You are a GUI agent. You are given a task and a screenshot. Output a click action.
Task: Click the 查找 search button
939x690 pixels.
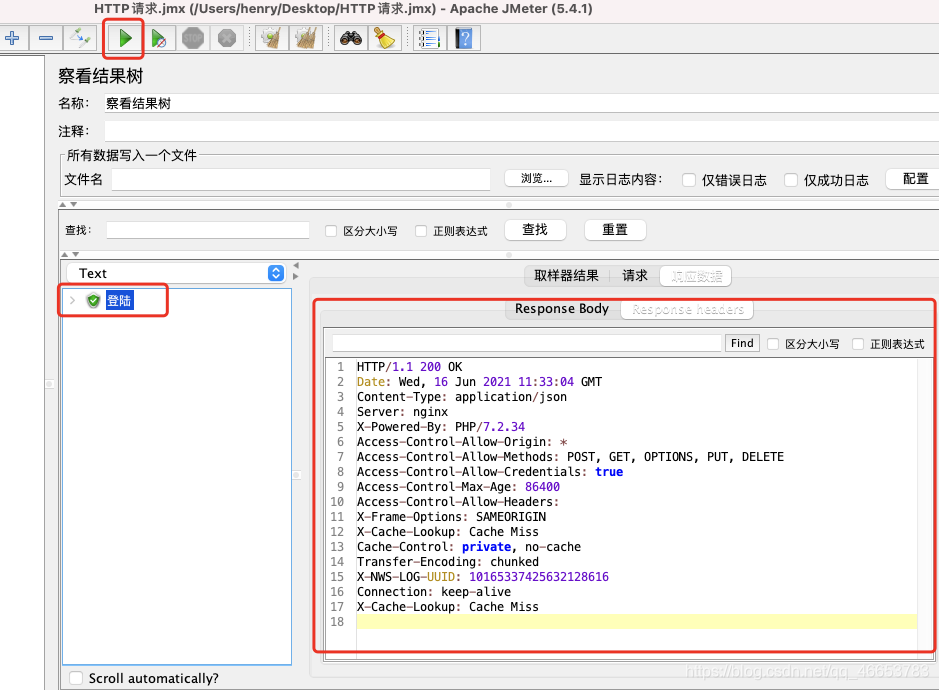[535, 230]
